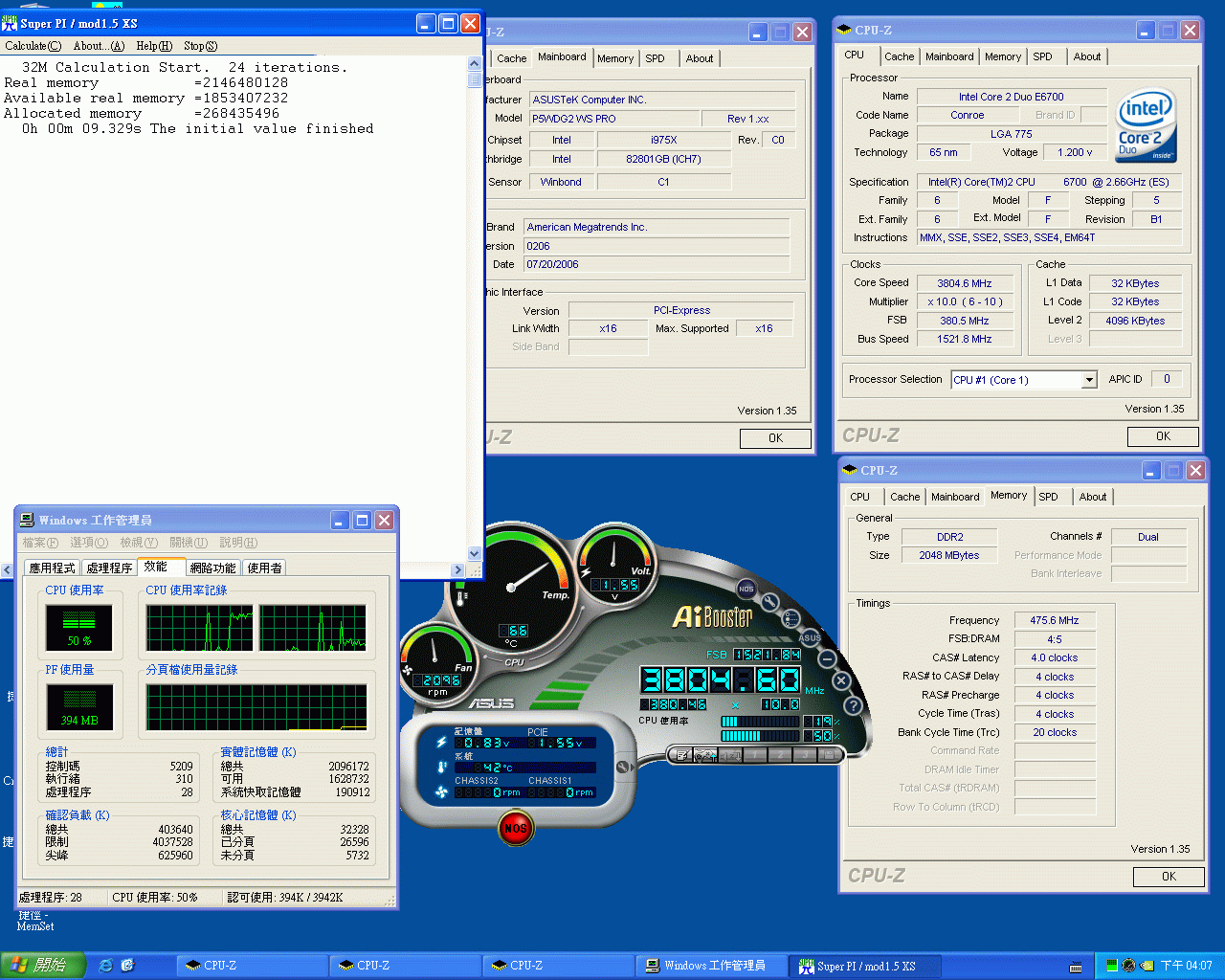Click the Super PI title bar icon
The height and width of the screenshot is (980, 1225).
pos(10,23)
